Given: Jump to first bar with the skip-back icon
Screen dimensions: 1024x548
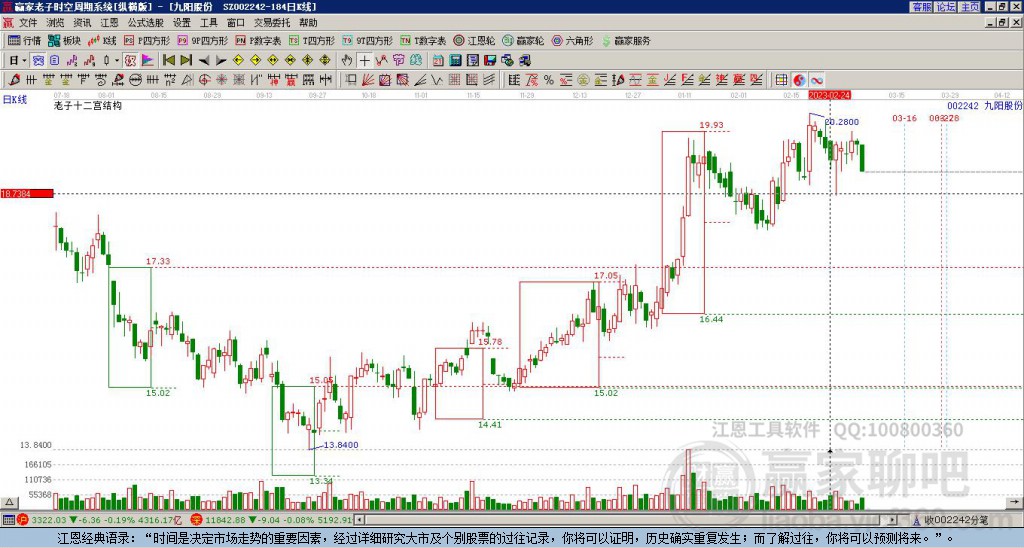Looking at the screenshot, I should [169, 60].
